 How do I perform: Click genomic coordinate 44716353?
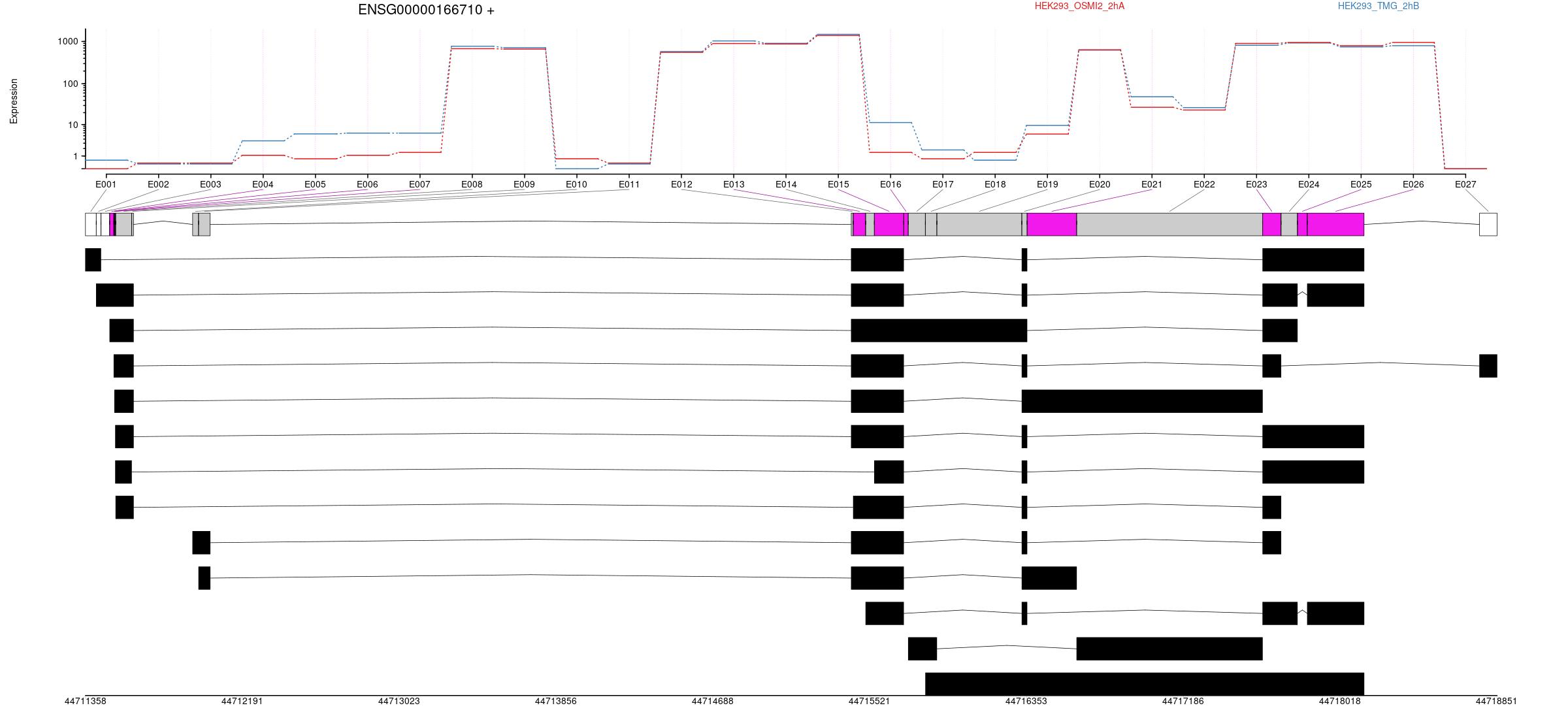tap(1026, 701)
